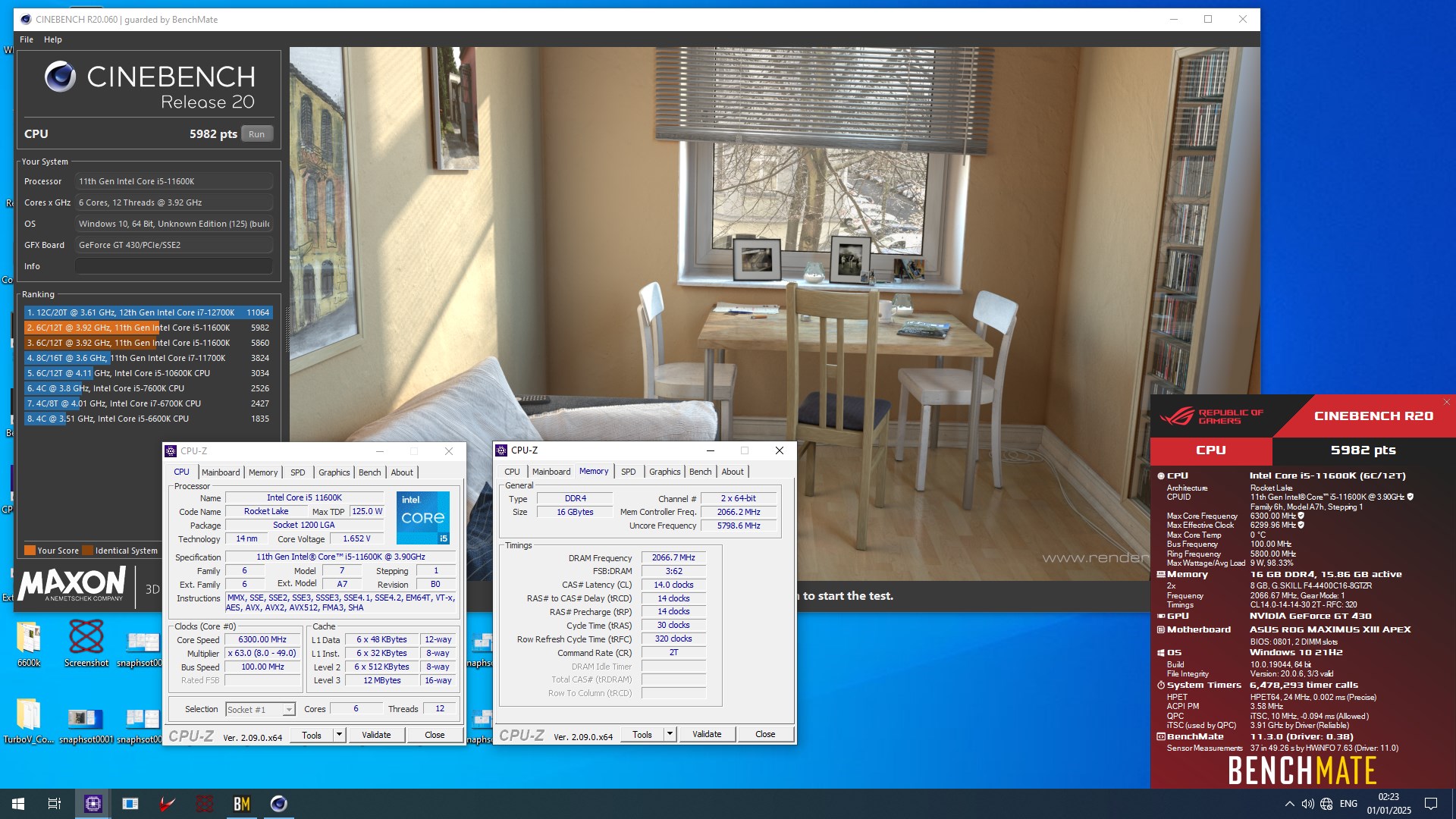
Task: Click the CPU-Z chip icon on taskbar
Action: coord(93,804)
